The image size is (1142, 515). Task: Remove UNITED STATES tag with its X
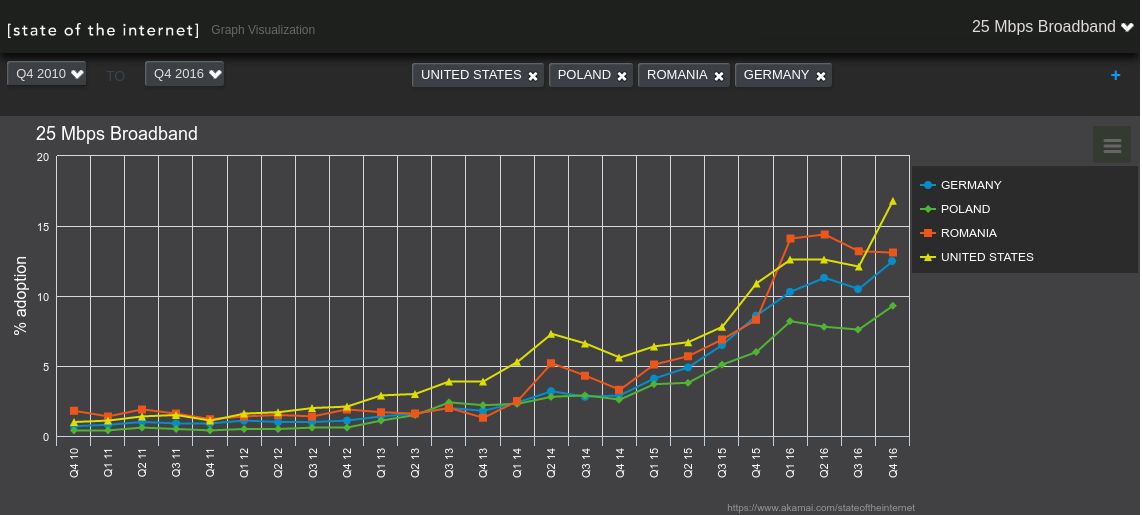coord(533,76)
